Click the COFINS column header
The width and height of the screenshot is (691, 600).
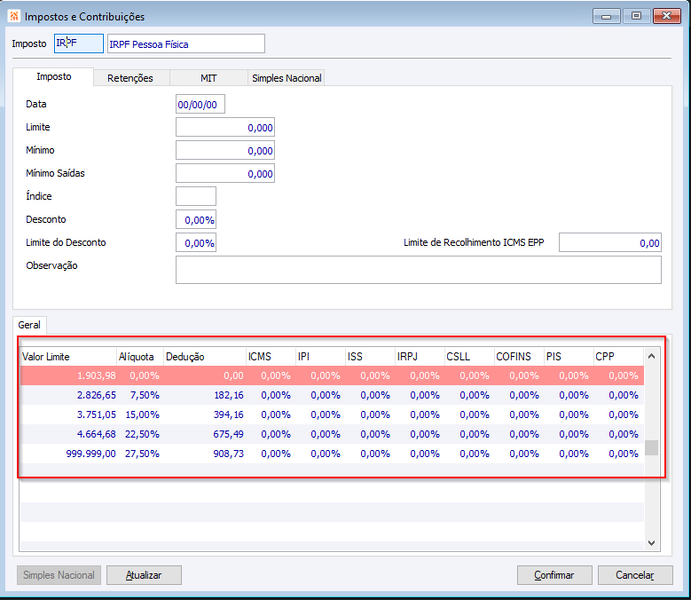(x=519, y=356)
